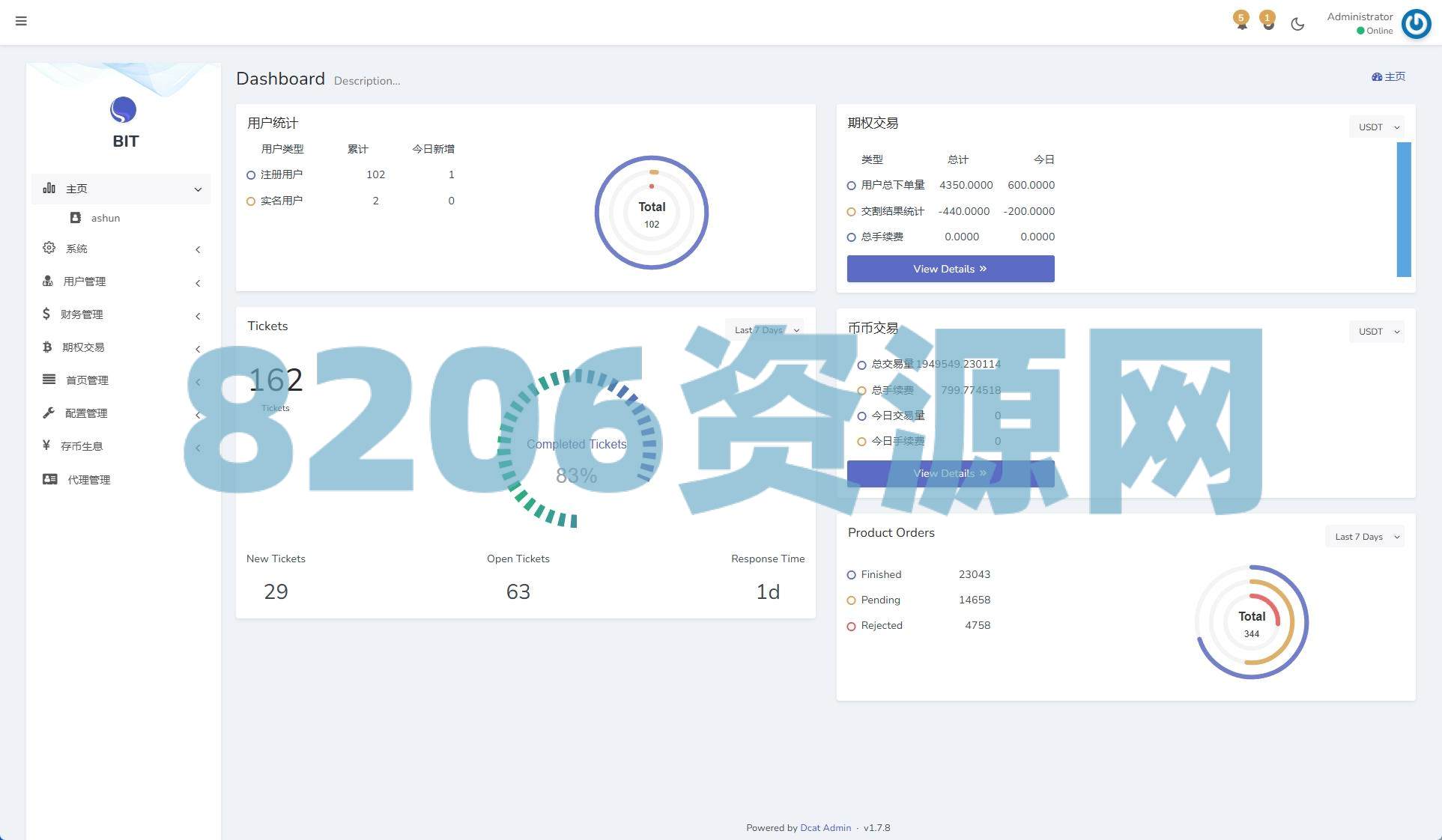This screenshot has width=1442, height=840.
Task: Open the Dcat Admin footer link
Action: [x=825, y=828]
